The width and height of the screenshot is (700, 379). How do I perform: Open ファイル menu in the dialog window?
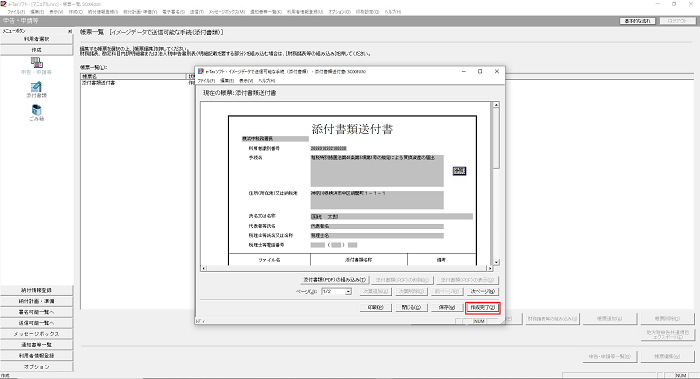207,81
